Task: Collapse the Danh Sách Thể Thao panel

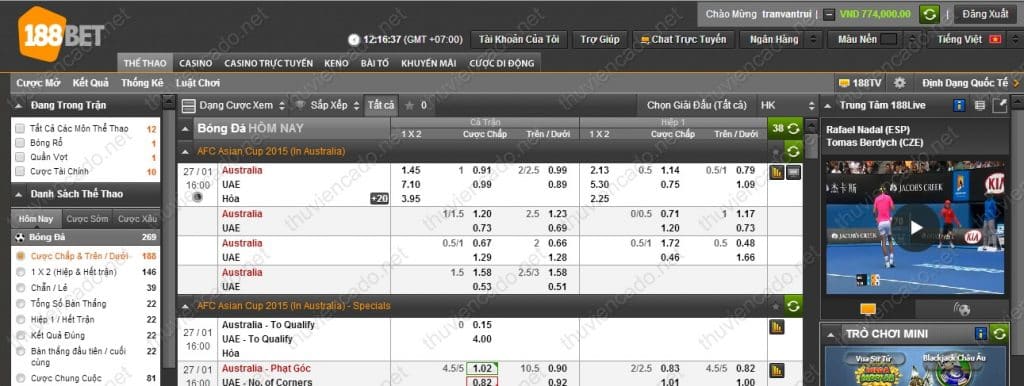Action: (18, 194)
